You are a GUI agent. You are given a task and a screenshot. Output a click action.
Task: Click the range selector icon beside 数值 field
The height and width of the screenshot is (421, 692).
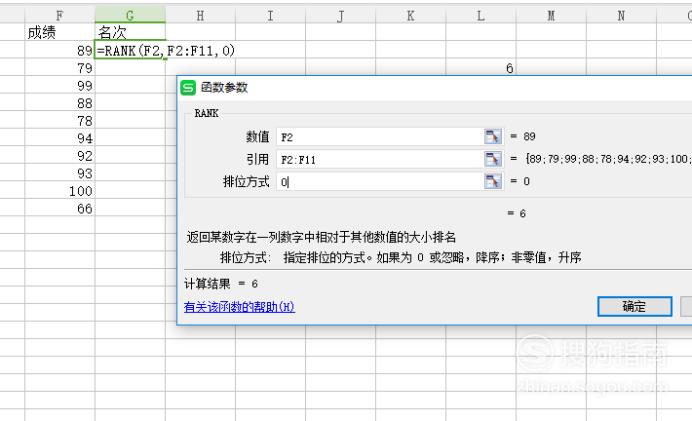tap(491, 136)
